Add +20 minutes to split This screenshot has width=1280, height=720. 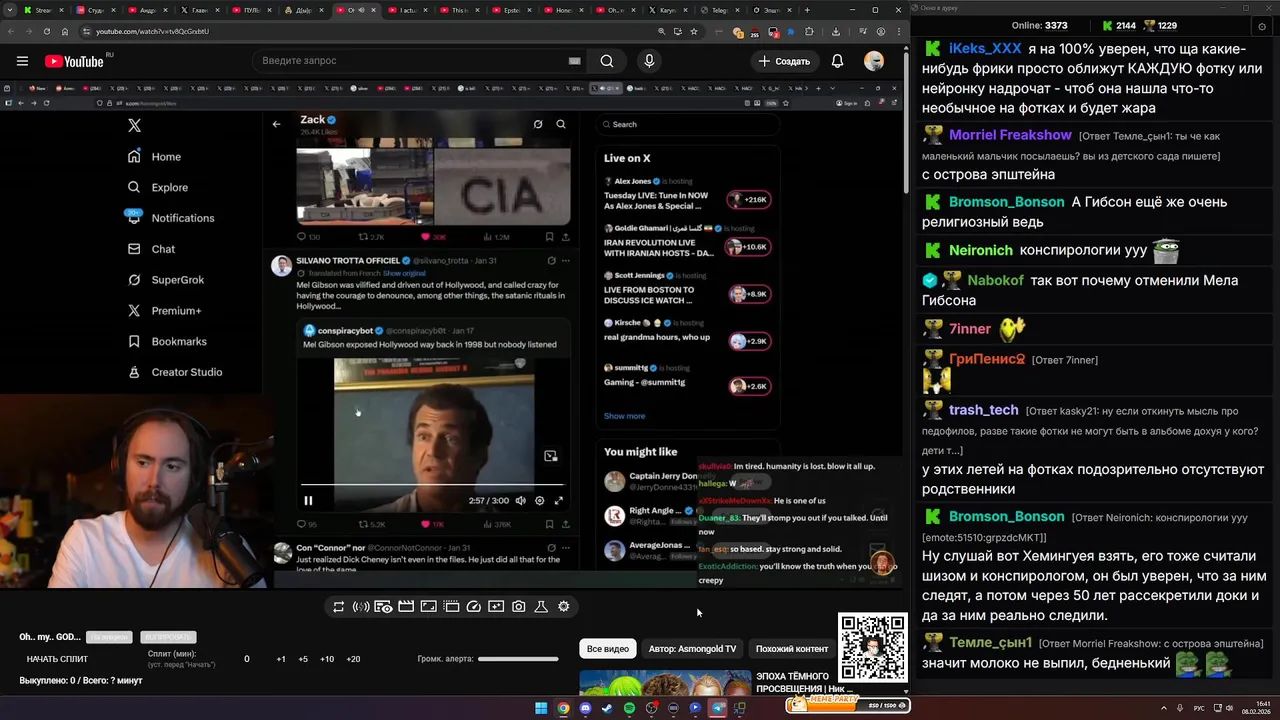[353, 659]
